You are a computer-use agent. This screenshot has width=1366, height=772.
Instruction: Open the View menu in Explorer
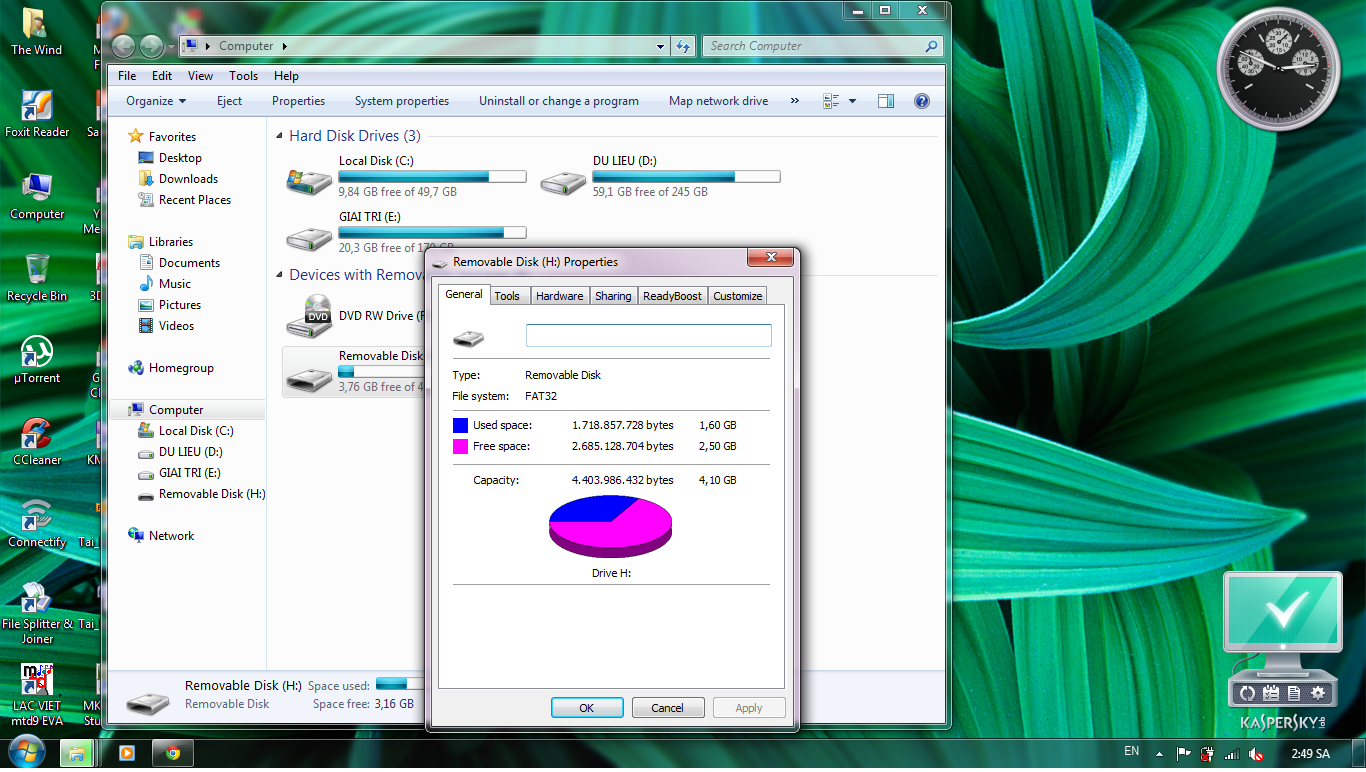(x=200, y=76)
